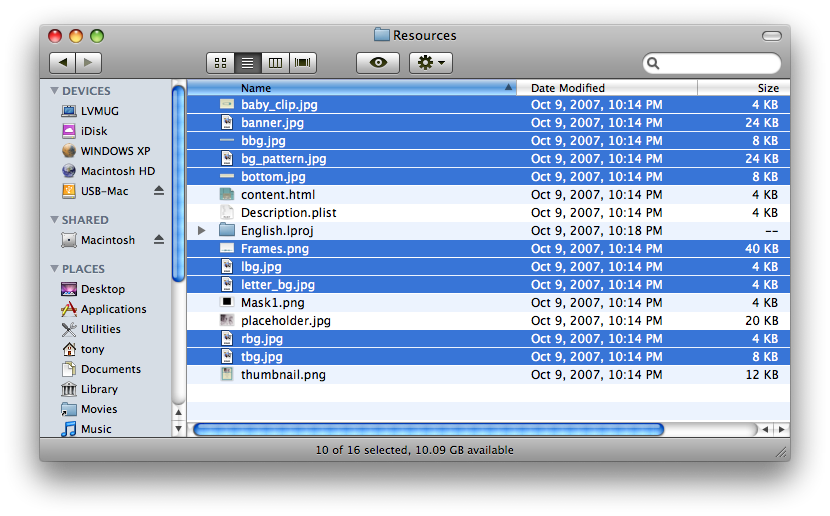Open the Action gear menu
Viewport: 830px width, 516px height.
point(431,63)
